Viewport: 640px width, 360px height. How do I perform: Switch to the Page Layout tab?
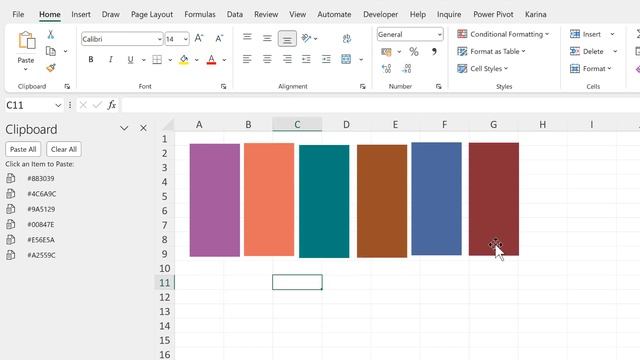point(152,14)
